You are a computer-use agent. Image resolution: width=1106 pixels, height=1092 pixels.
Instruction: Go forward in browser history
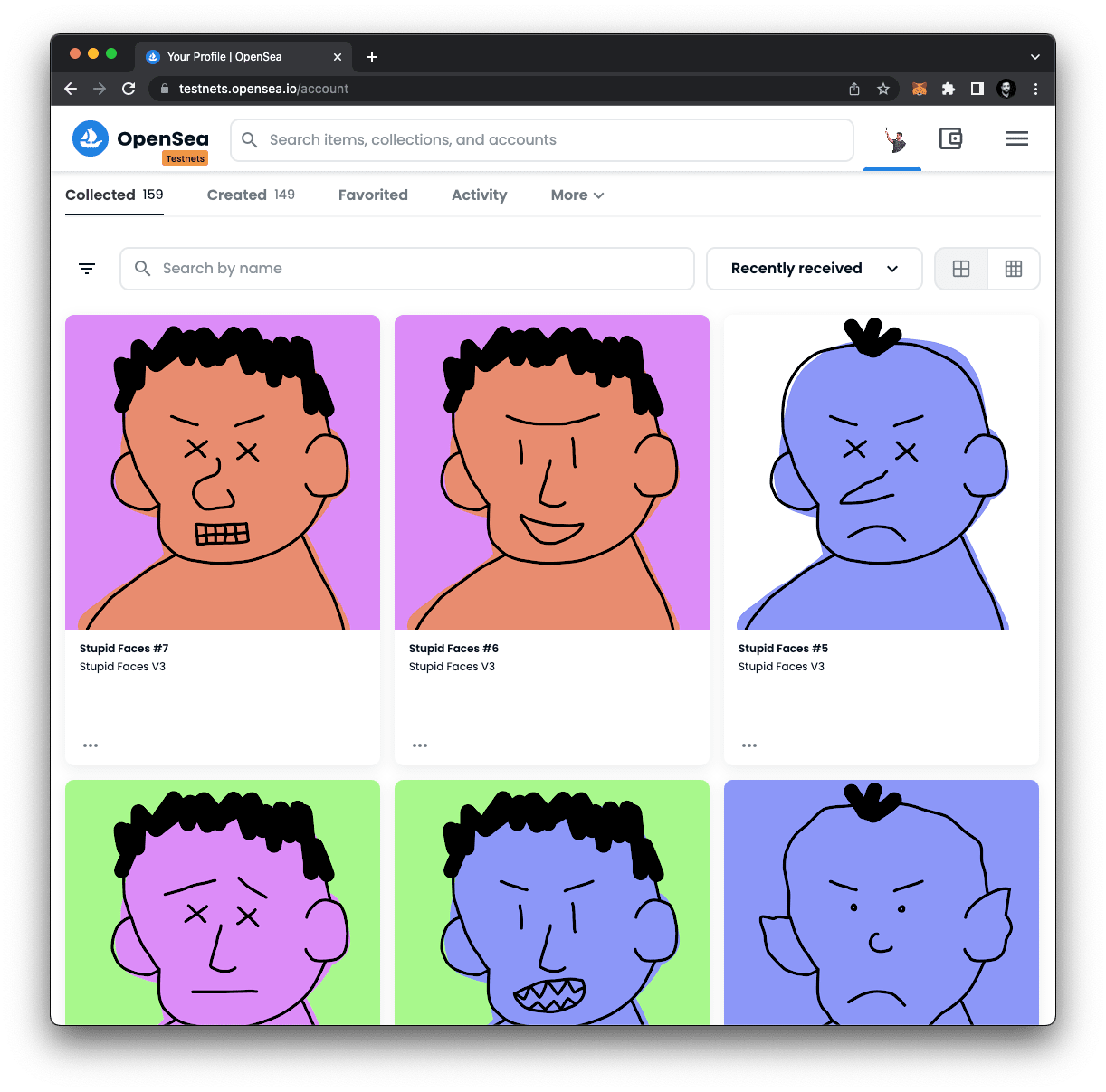pyautogui.click(x=100, y=89)
